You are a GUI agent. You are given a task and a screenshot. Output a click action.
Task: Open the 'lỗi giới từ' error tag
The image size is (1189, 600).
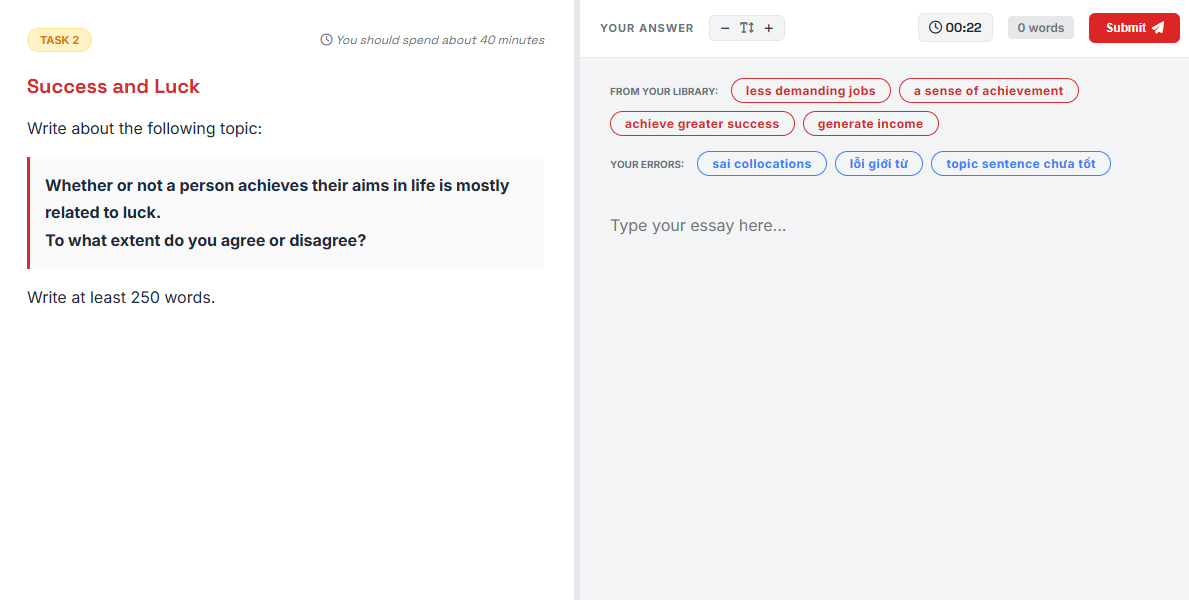[x=878, y=164]
